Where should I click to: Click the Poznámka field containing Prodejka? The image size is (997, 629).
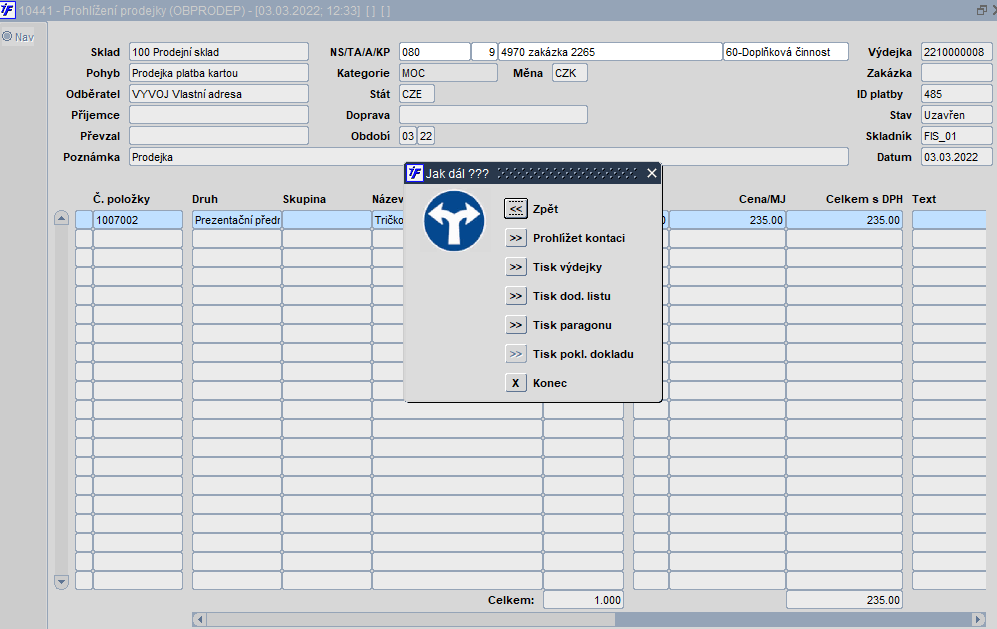click(488, 157)
